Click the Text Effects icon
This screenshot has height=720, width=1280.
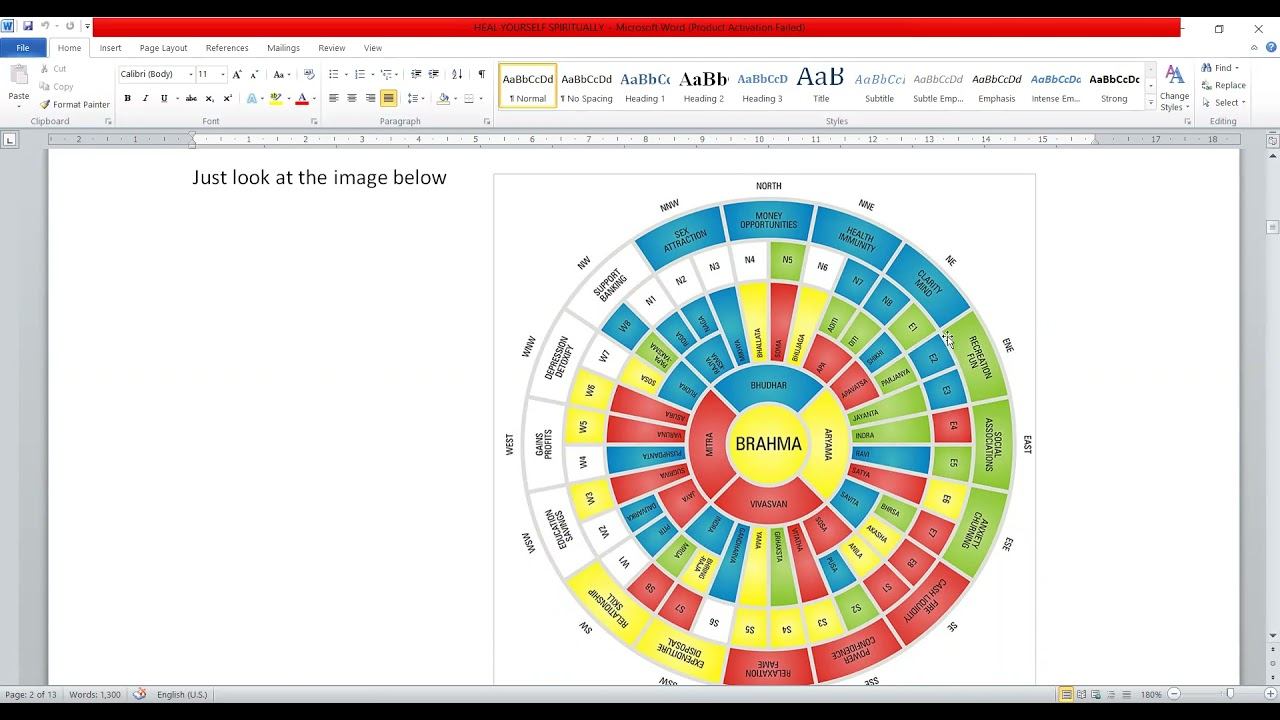tap(252, 98)
